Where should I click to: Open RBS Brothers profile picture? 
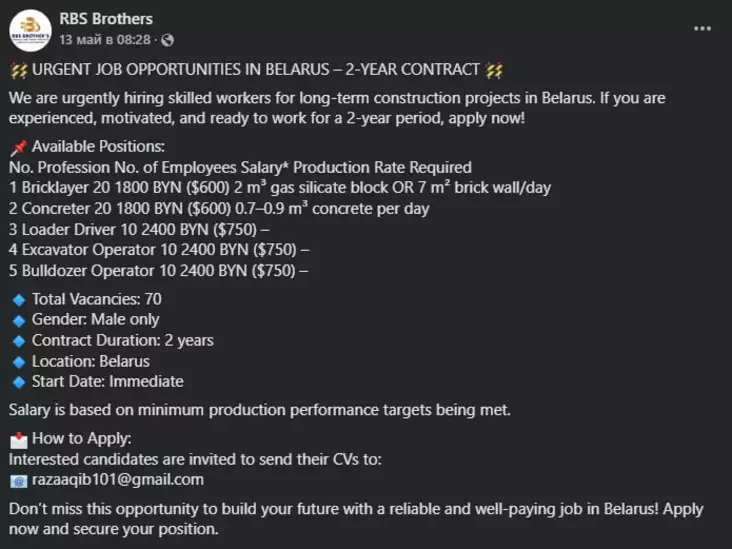(x=30, y=30)
